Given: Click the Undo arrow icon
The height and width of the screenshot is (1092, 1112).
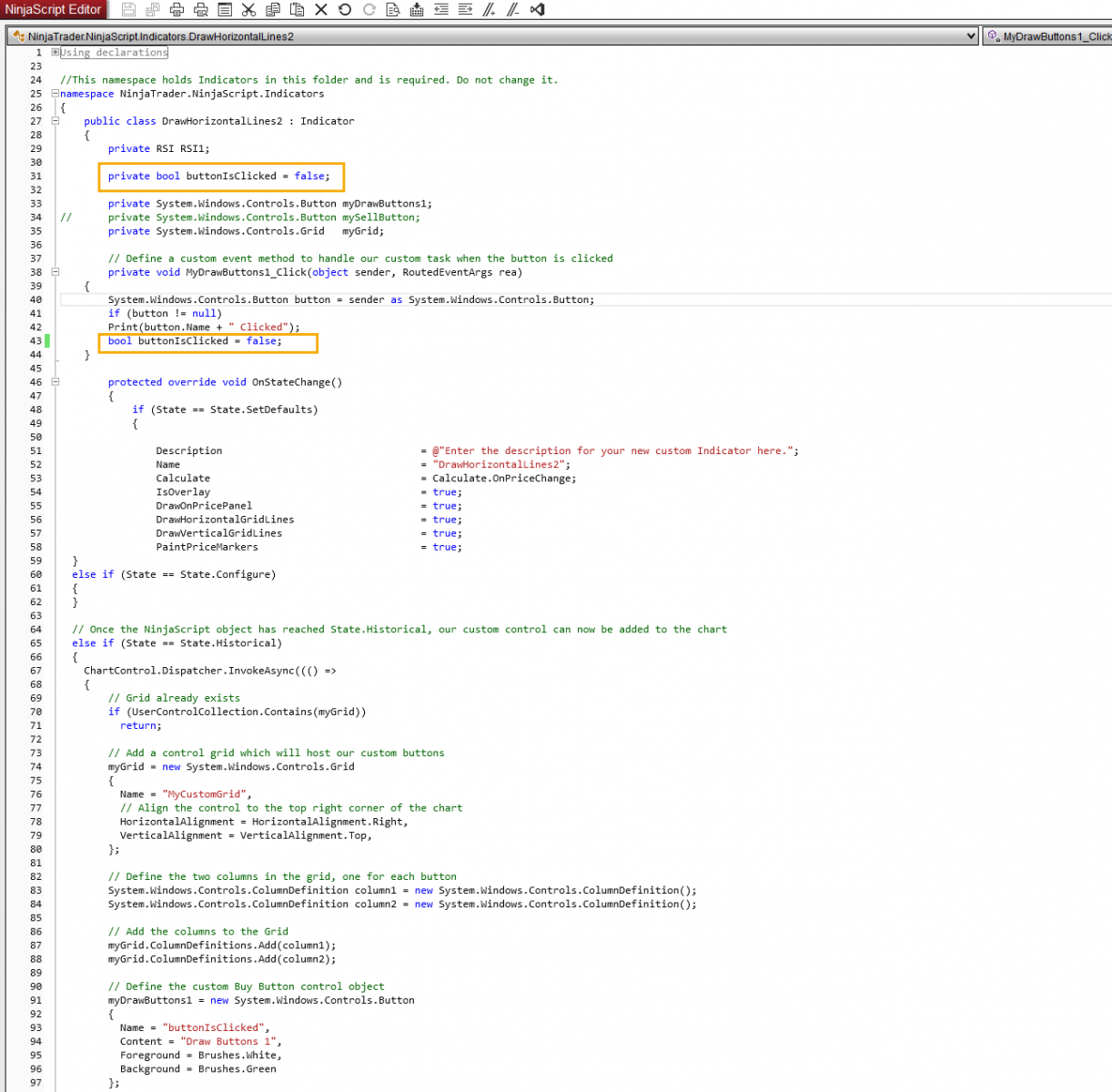Looking at the screenshot, I should click(x=345, y=10).
